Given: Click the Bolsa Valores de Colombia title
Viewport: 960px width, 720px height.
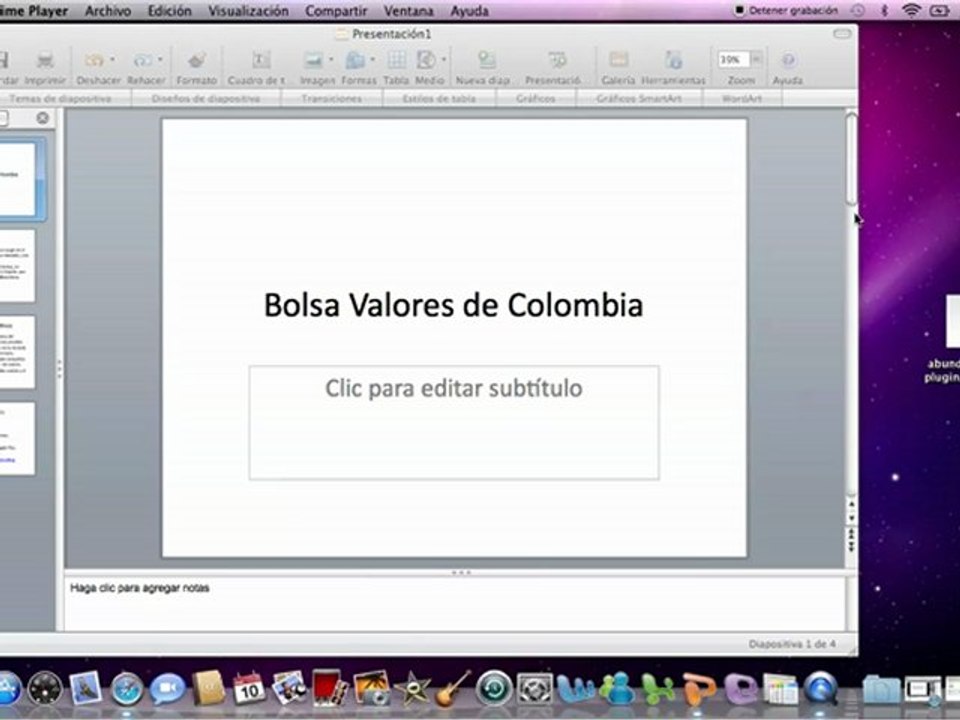Looking at the screenshot, I should coord(454,305).
